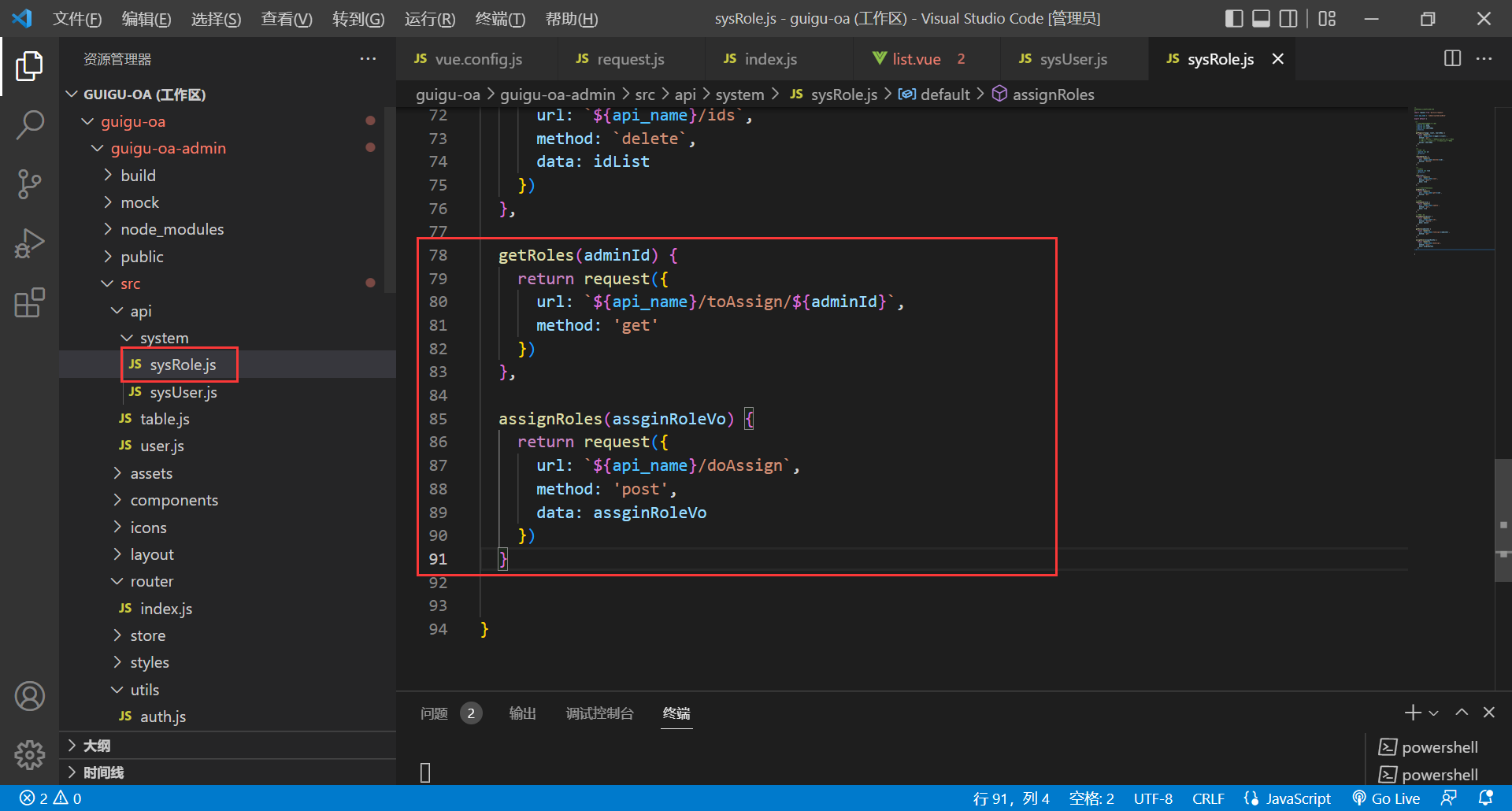Open Run and Debug view
This screenshot has width=1512, height=811.
coord(29,243)
